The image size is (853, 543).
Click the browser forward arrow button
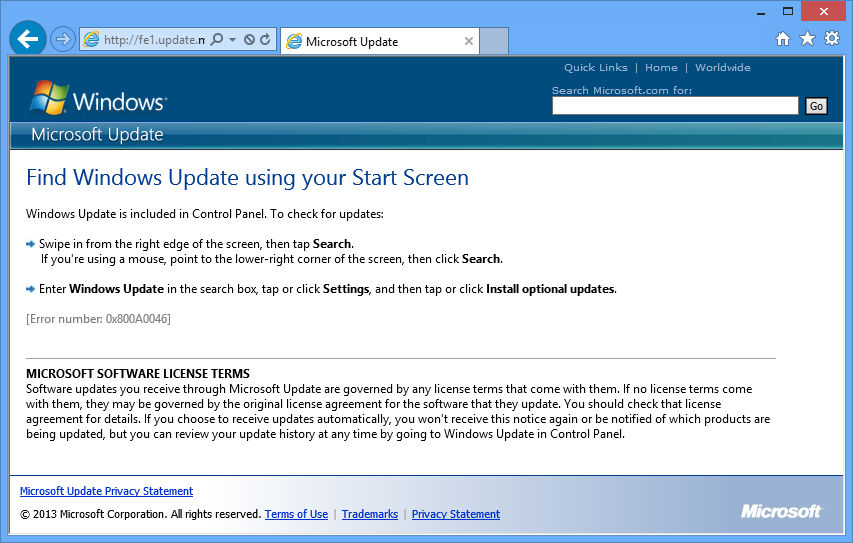pos(63,39)
